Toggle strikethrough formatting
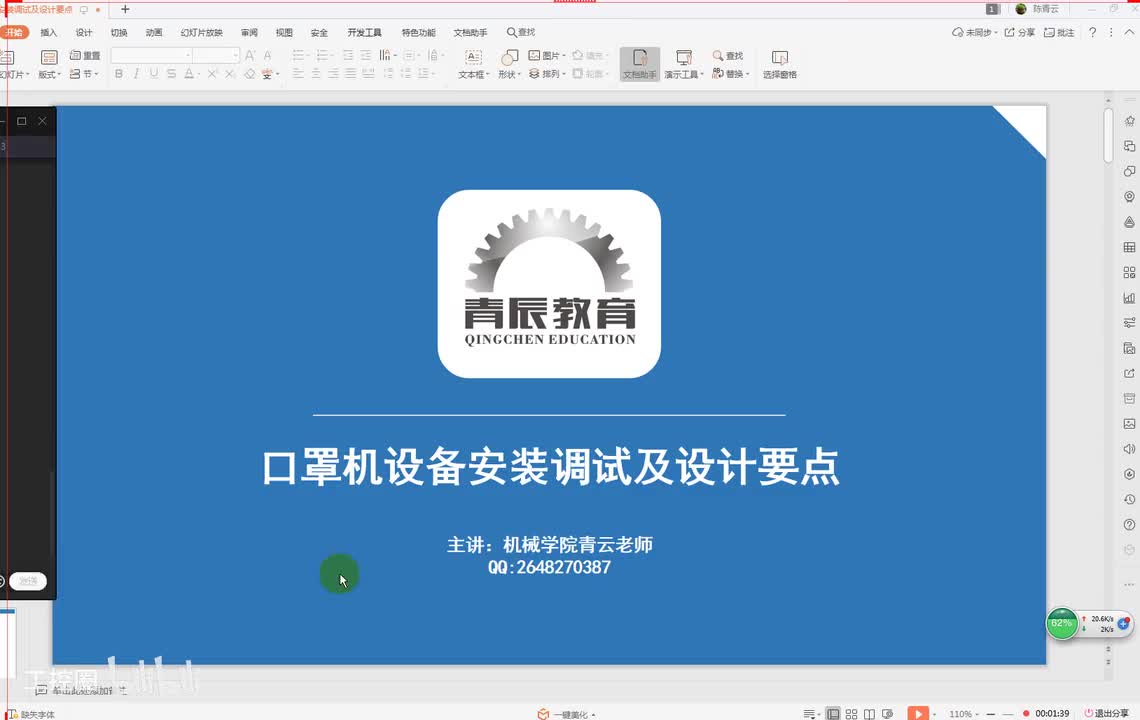 pyautogui.click(x=171, y=74)
